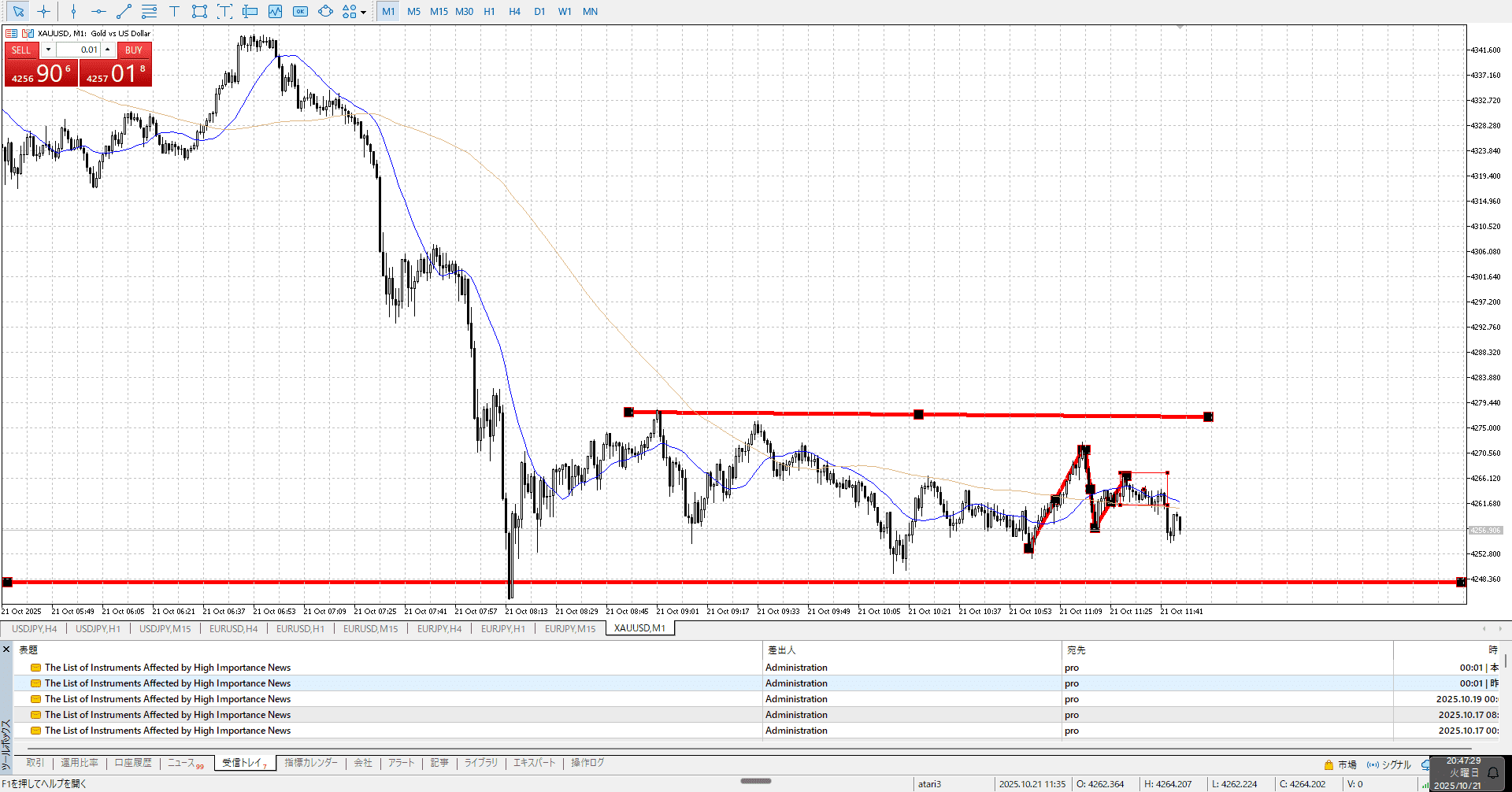Enable the D1 timeframe
This screenshot has width=1512, height=792.
tap(539, 11)
